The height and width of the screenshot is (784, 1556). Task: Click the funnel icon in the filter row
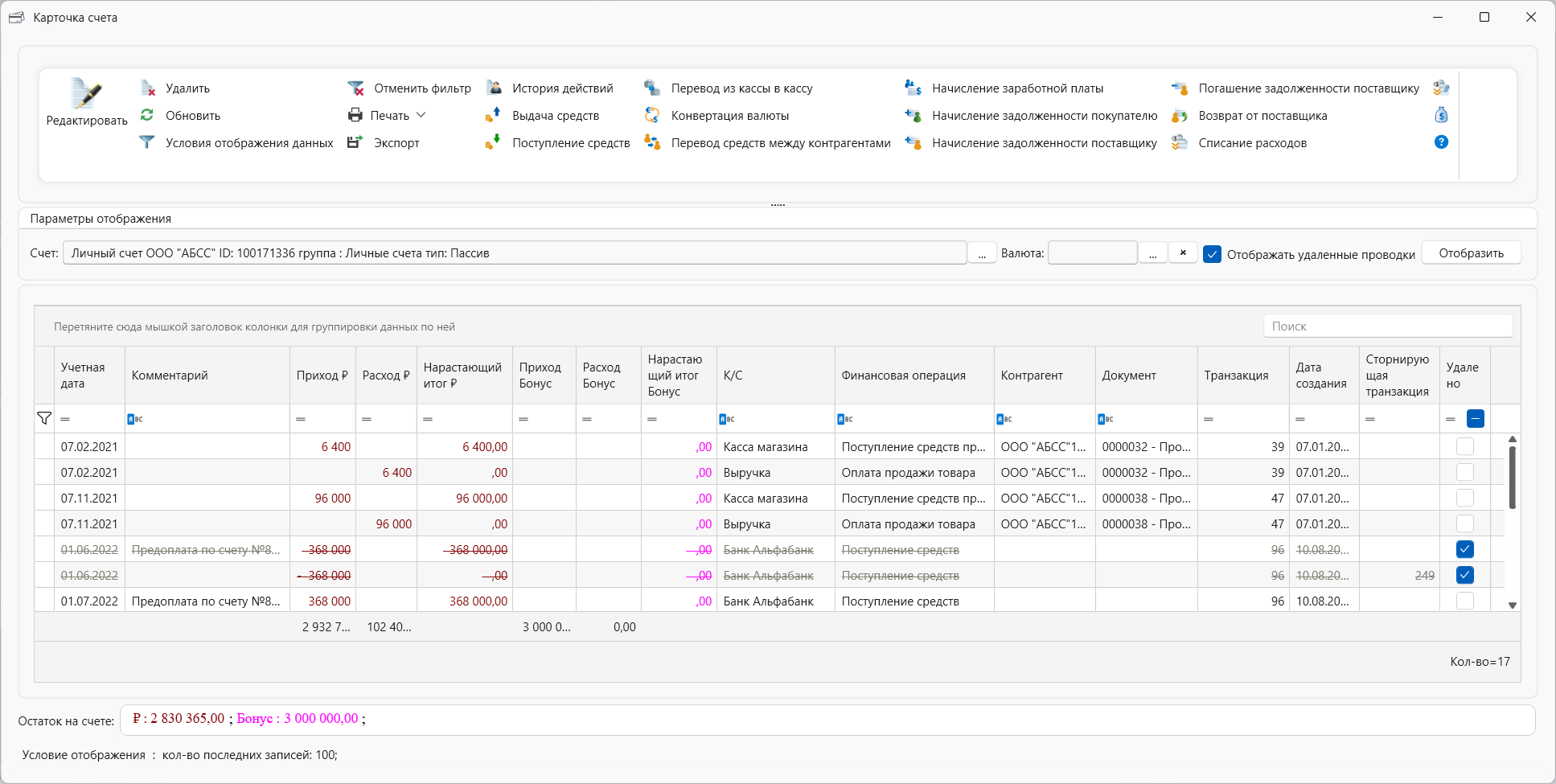(44, 418)
